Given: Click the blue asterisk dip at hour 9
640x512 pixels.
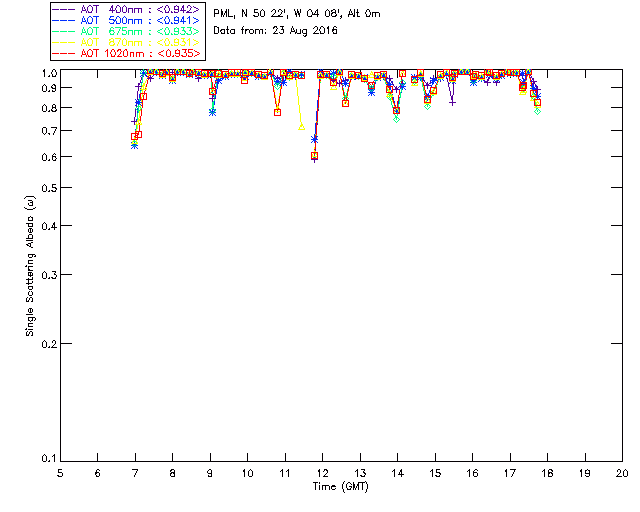Looking at the screenshot, I should (212, 112).
